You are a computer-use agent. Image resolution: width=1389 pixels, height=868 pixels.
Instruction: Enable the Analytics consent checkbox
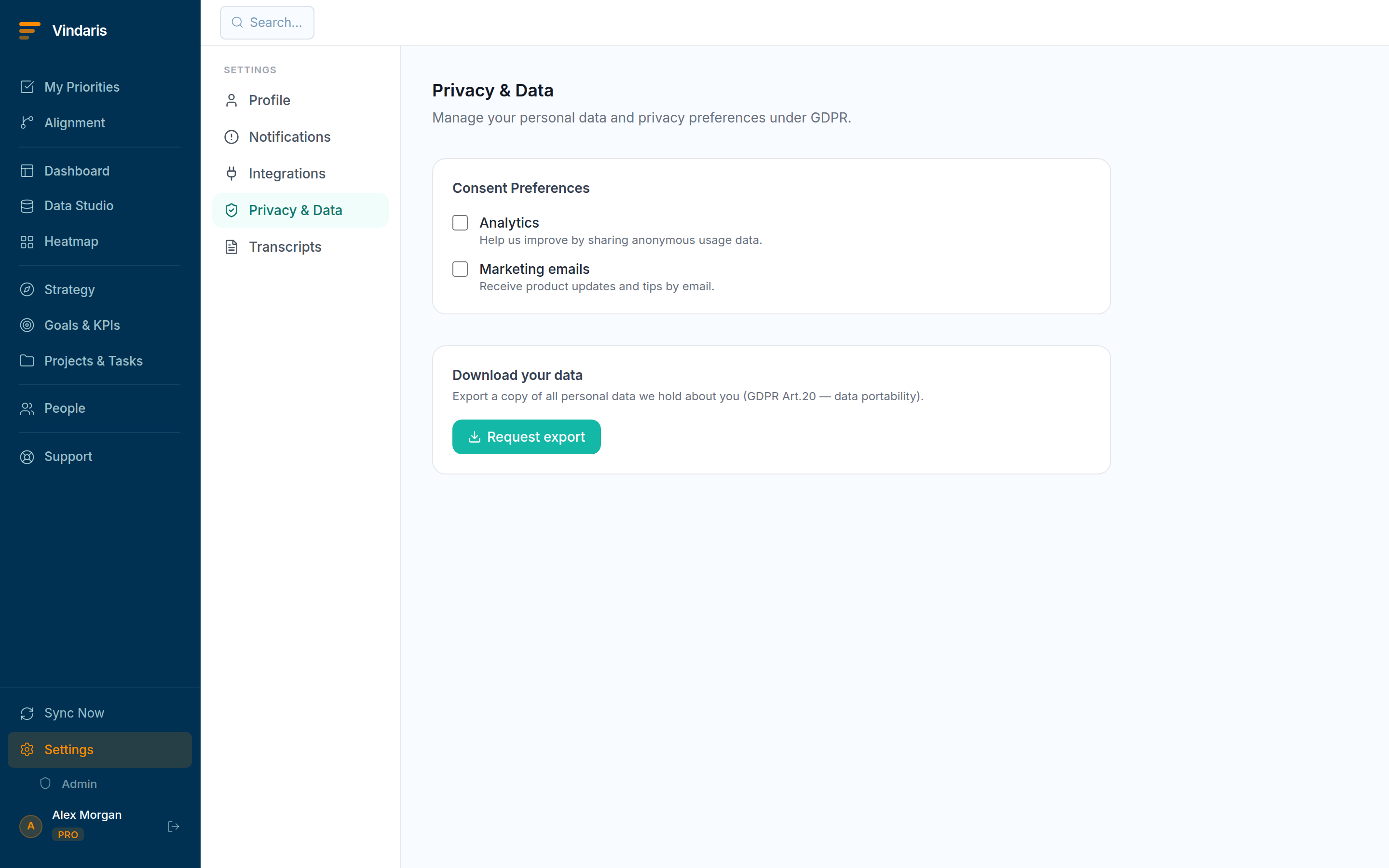tap(460, 223)
